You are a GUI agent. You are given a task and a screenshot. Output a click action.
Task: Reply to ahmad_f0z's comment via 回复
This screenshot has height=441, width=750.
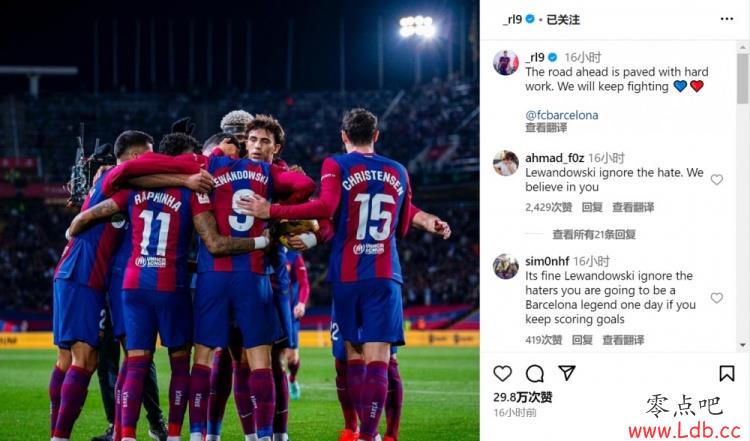(592, 207)
